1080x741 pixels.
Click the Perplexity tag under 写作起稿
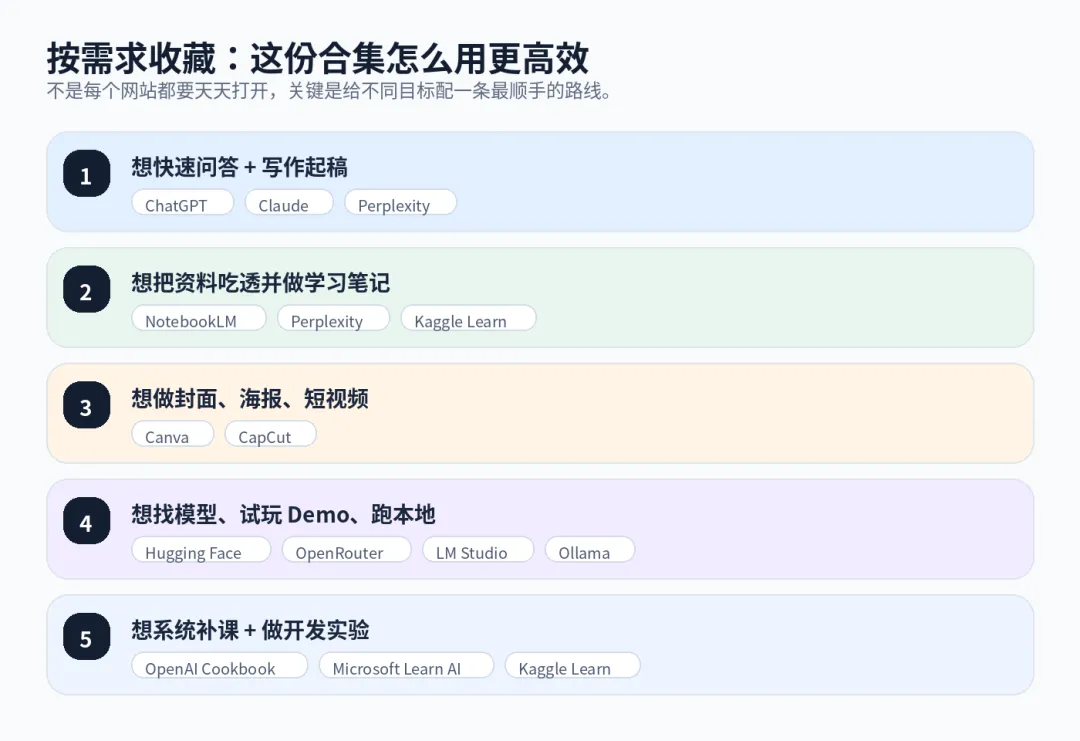(x=400, y=203)
